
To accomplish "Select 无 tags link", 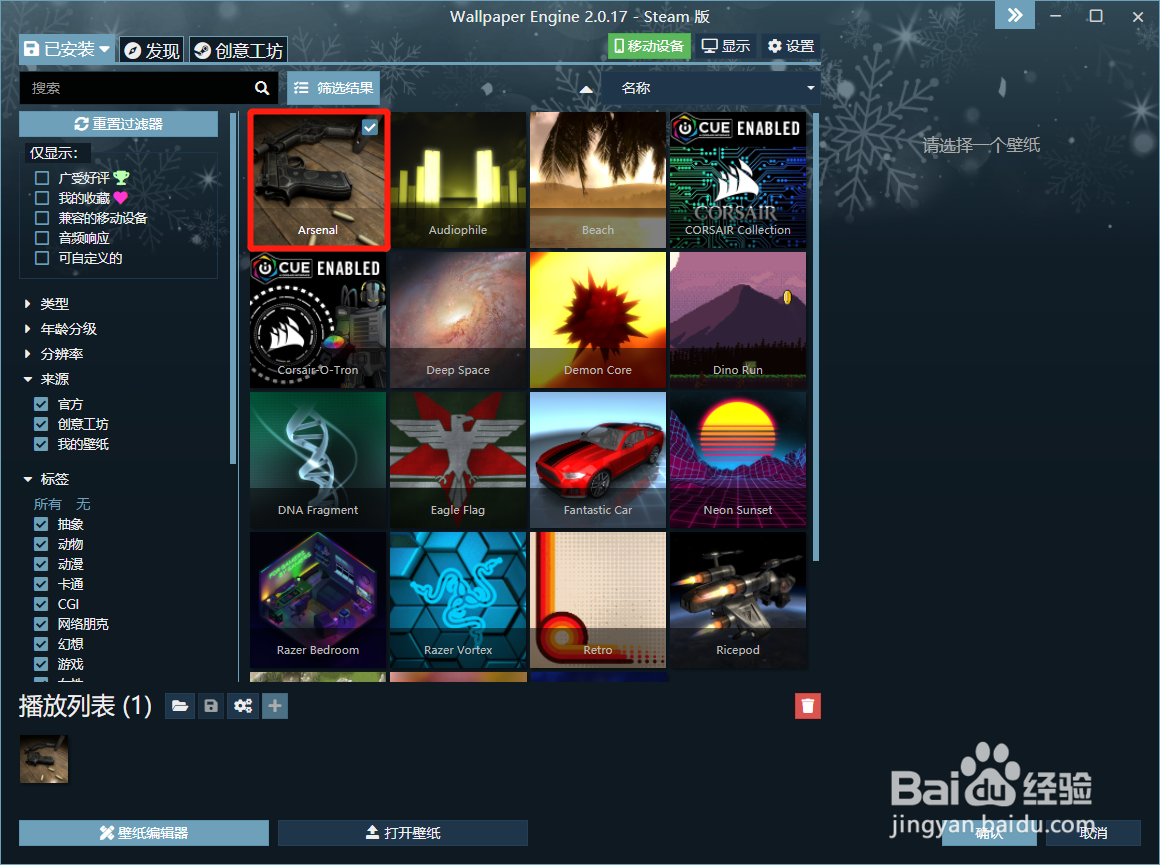I will pos(83,504).
